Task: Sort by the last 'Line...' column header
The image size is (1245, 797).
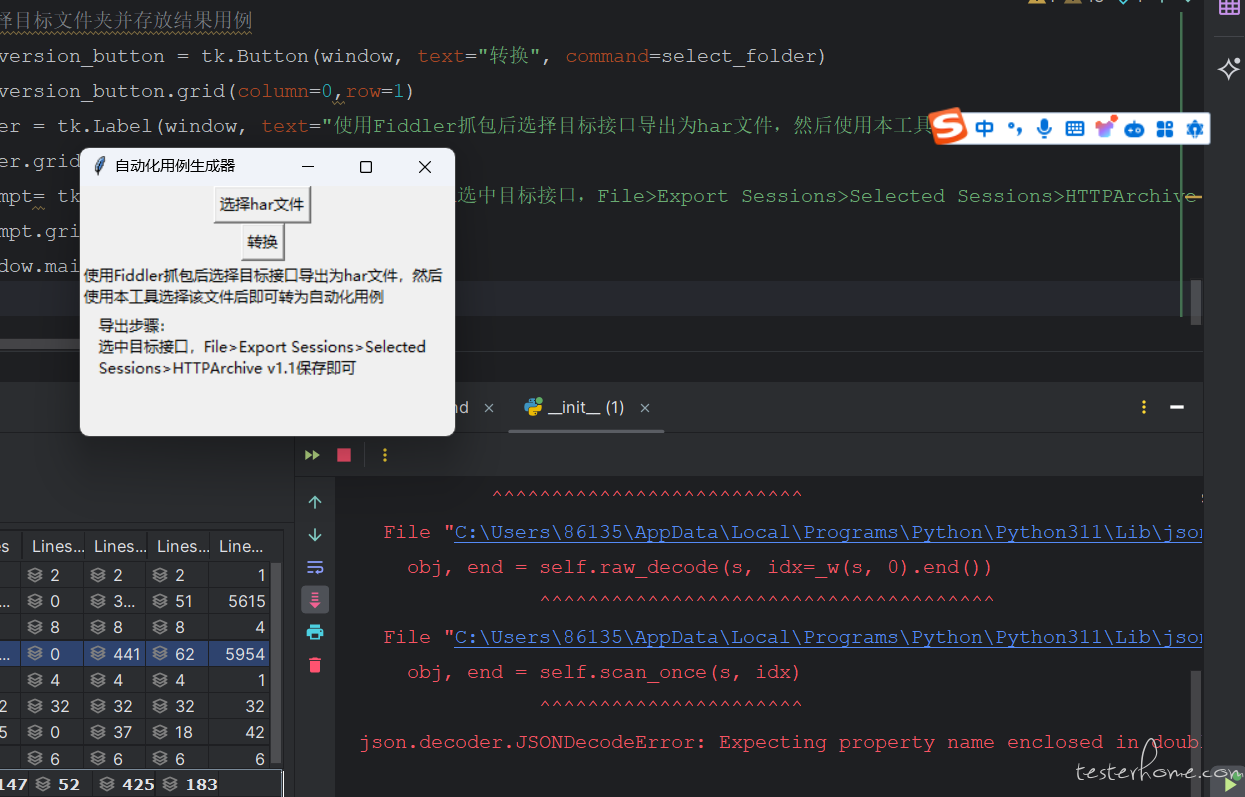Action: 241,546
